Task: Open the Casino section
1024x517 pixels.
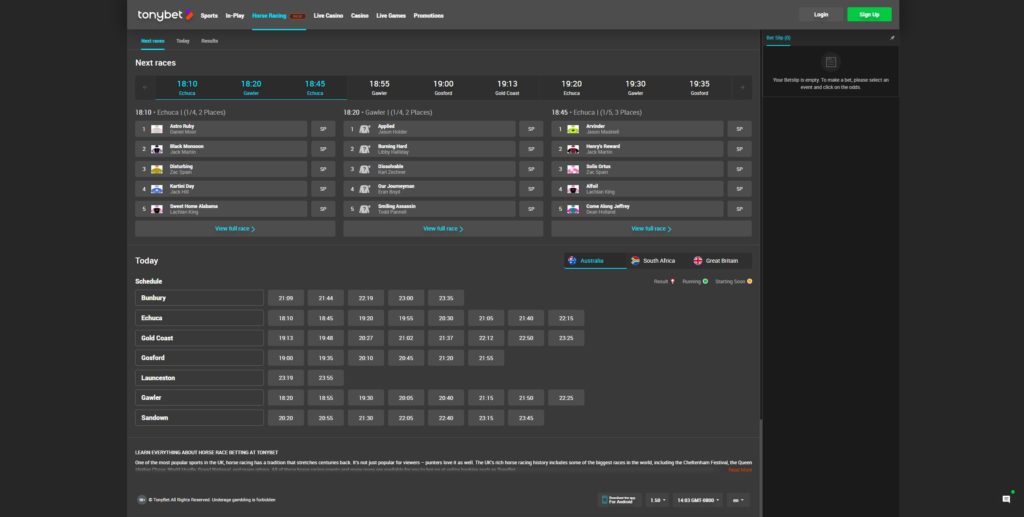Action: click(359, 16)
